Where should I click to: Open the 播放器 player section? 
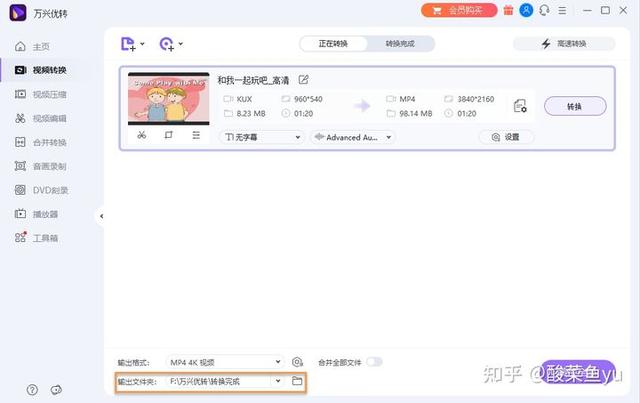[x=36, y=214]
